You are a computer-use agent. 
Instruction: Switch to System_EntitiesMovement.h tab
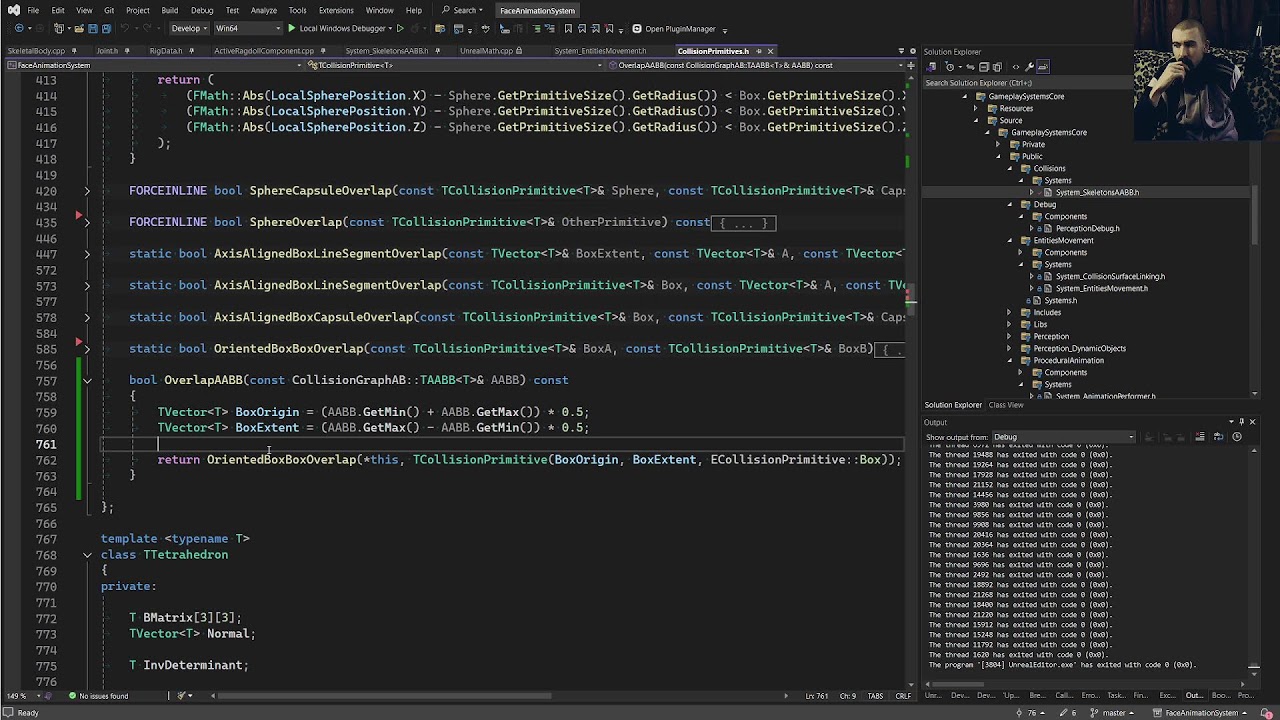[x=600, y=51]
